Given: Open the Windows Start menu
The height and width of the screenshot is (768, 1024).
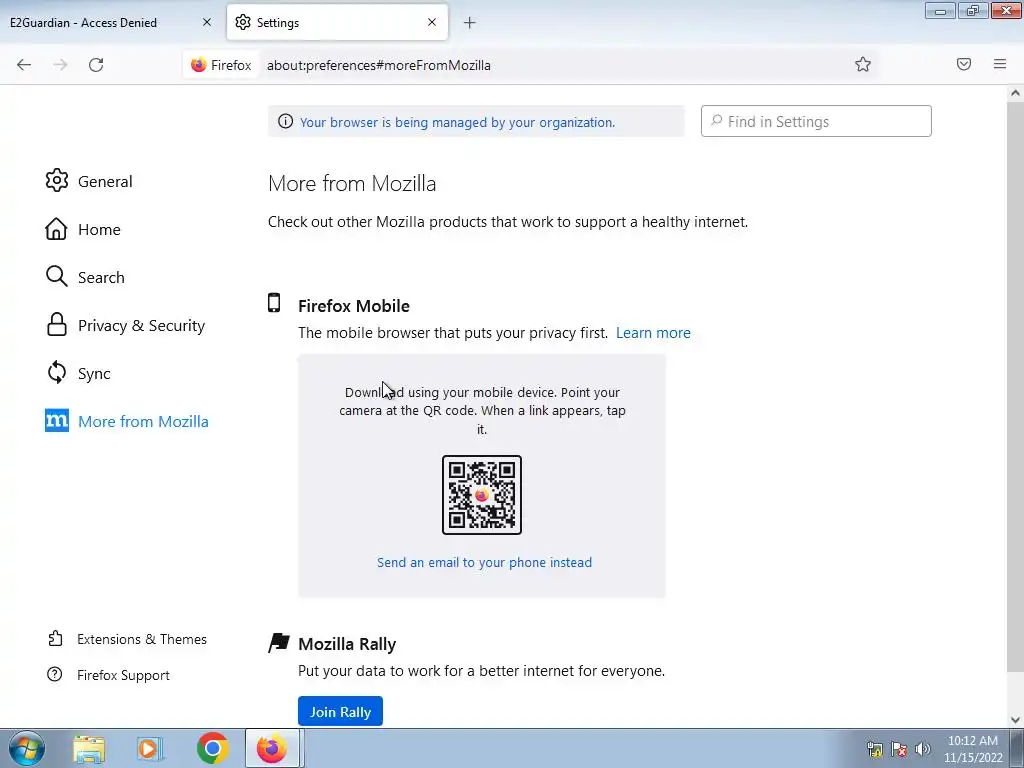Looking at the screenshot, I should (x=27, y=748).
